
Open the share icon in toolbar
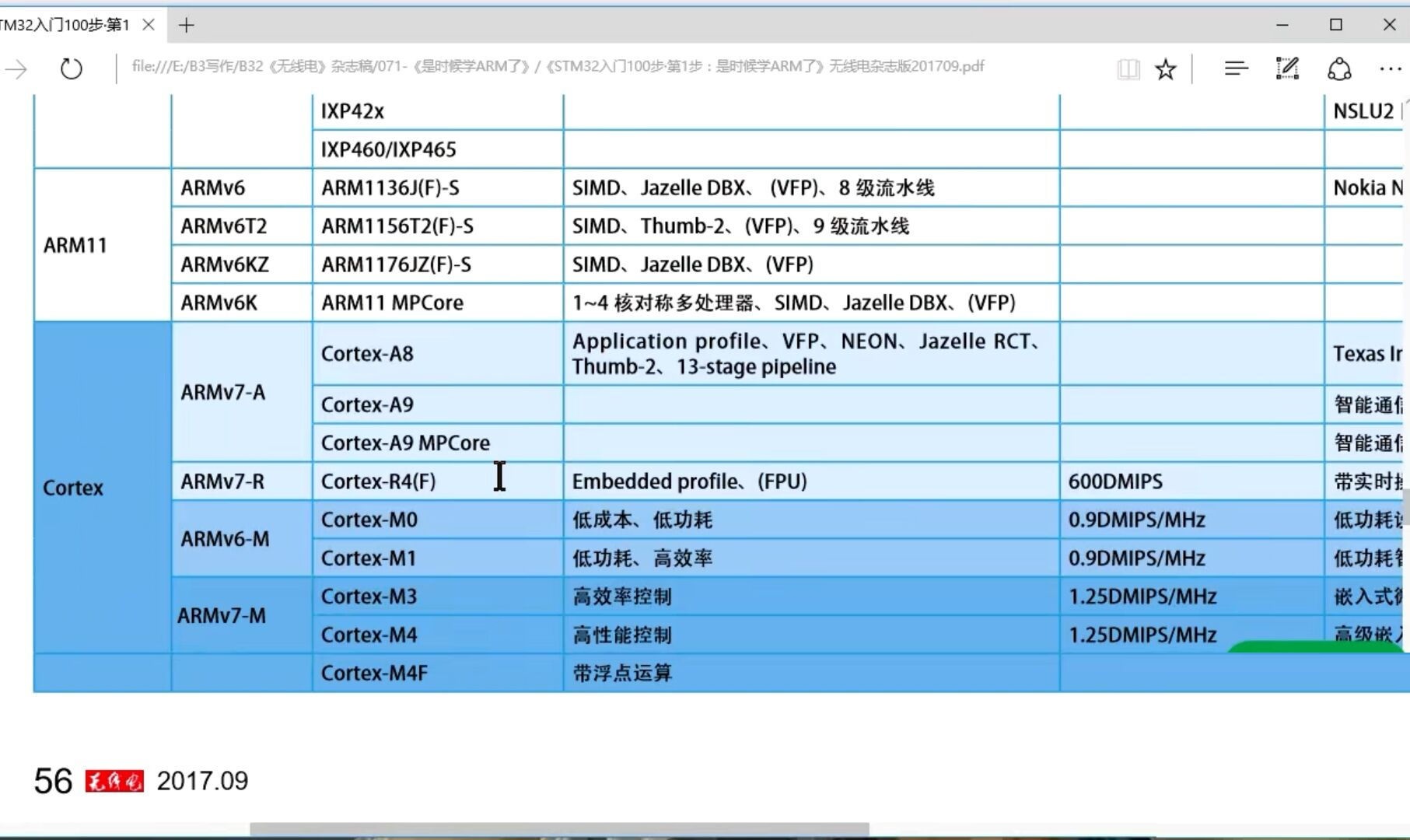pos(1338,68)
